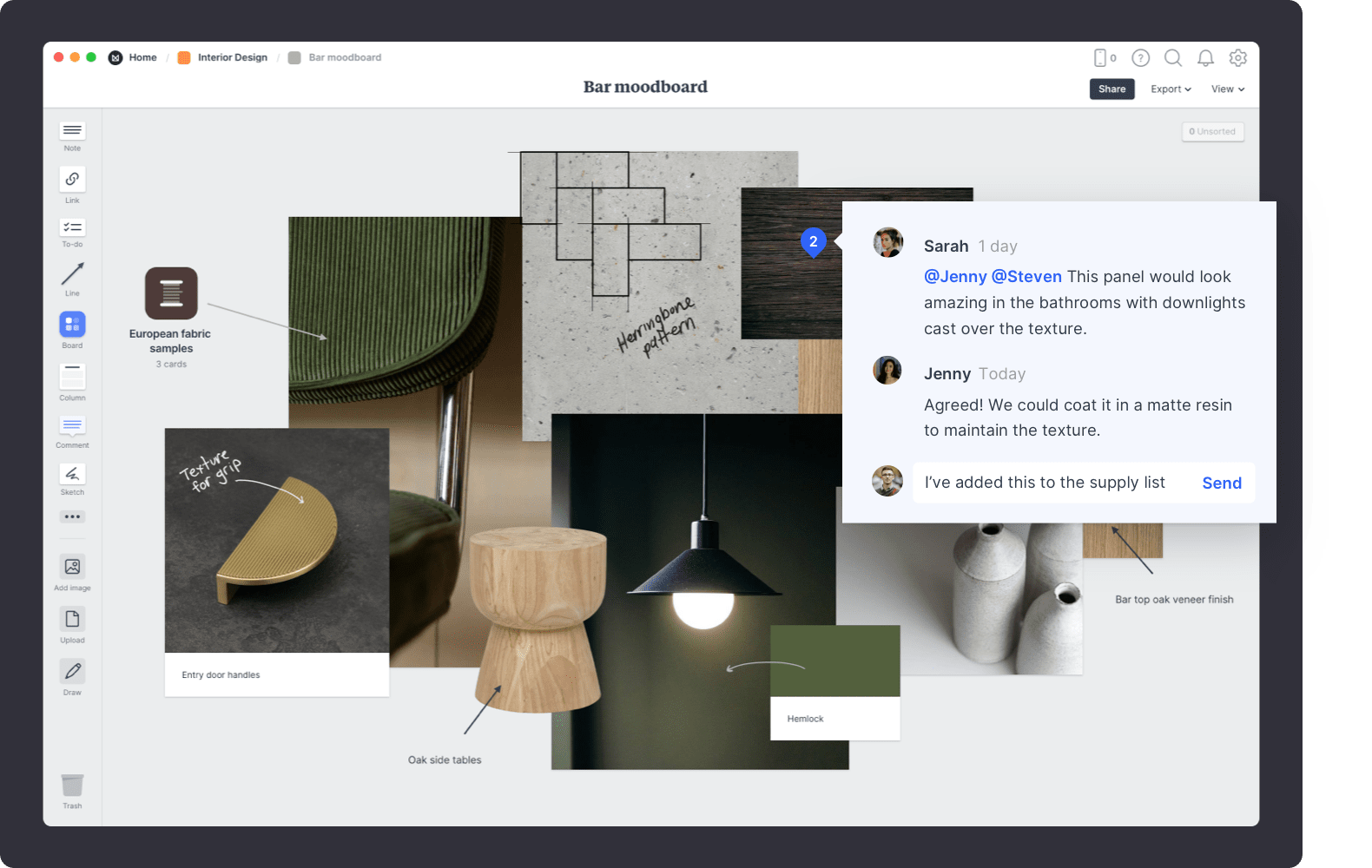Click the Bar moodboard title
Screen dimensions: 1372x868
(645, 87)
